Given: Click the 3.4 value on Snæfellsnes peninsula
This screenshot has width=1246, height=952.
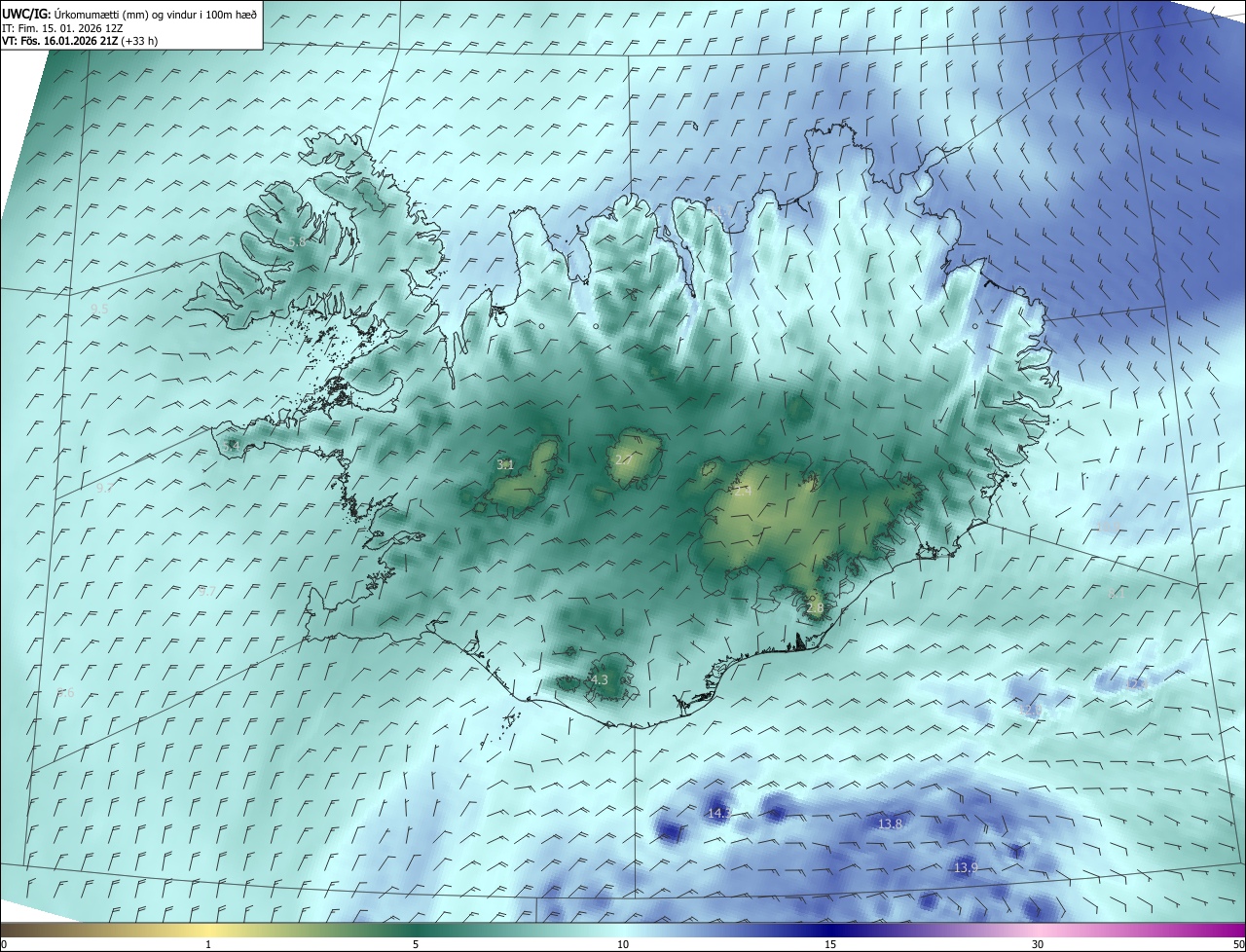Looking at the screenshot, I should [232, 446].
